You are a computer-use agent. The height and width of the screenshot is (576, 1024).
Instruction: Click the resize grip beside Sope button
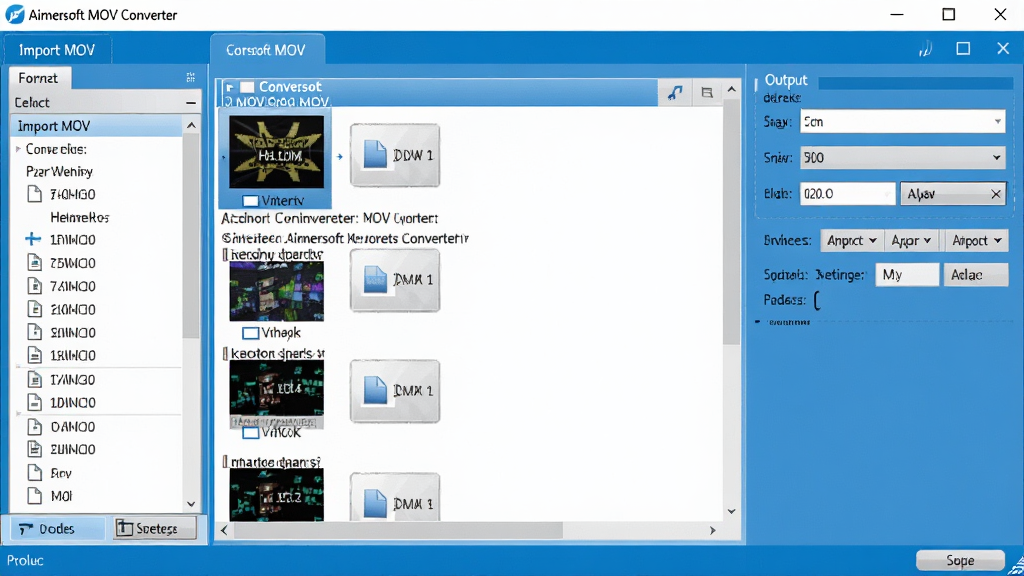(1016, 566)
